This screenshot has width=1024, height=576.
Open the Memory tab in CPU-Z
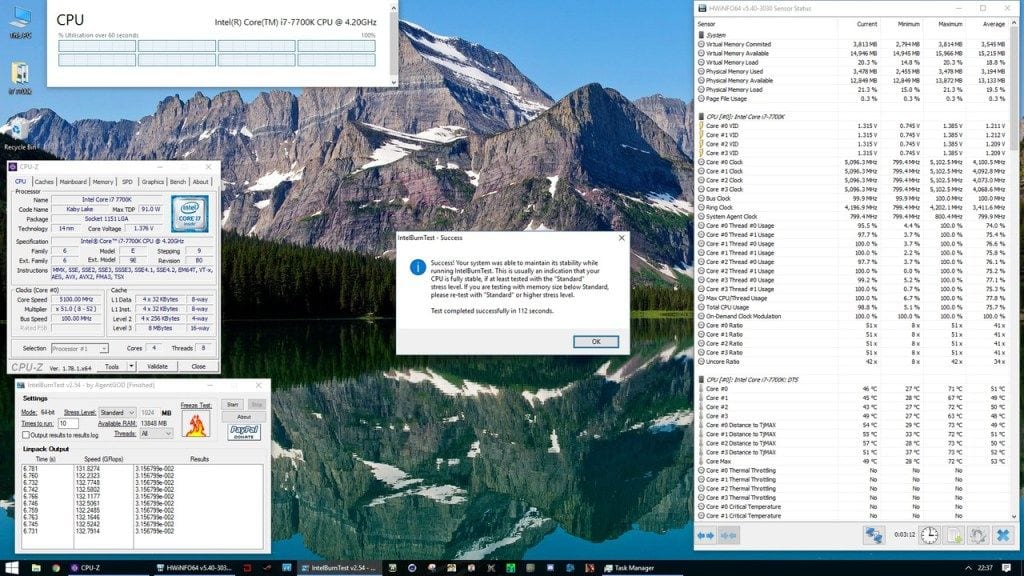pyautogui.click(x=103, y=182)
